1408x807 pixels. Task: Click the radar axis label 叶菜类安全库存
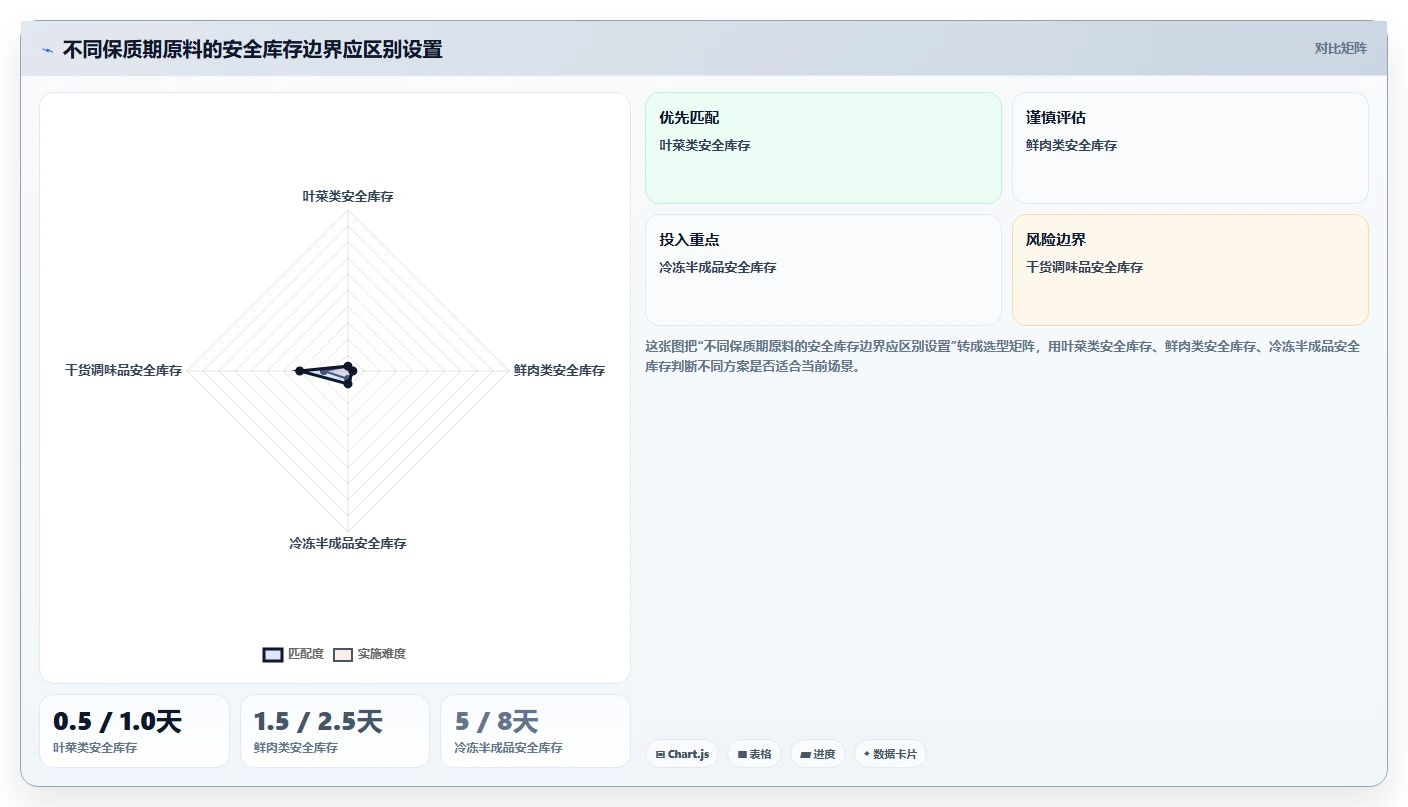[348, 196]
